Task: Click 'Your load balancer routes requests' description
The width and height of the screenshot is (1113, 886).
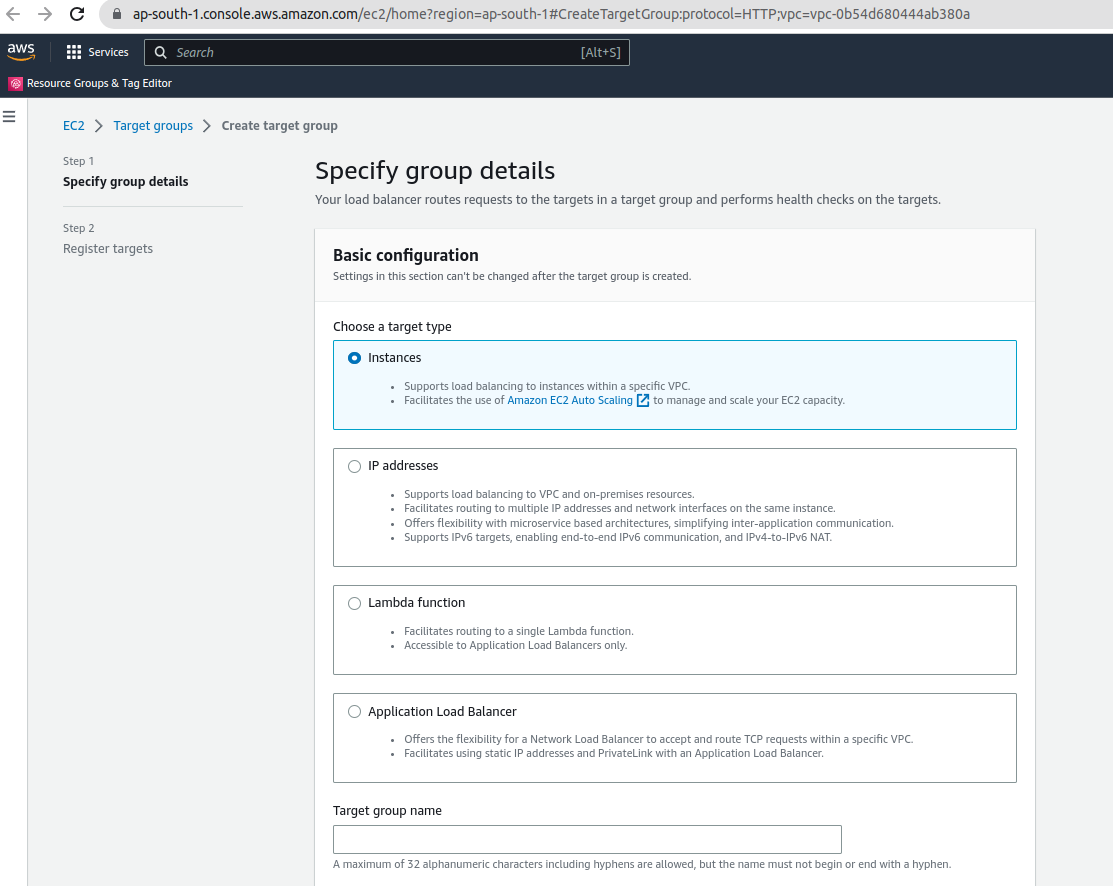Action: (x=627, y=199)
